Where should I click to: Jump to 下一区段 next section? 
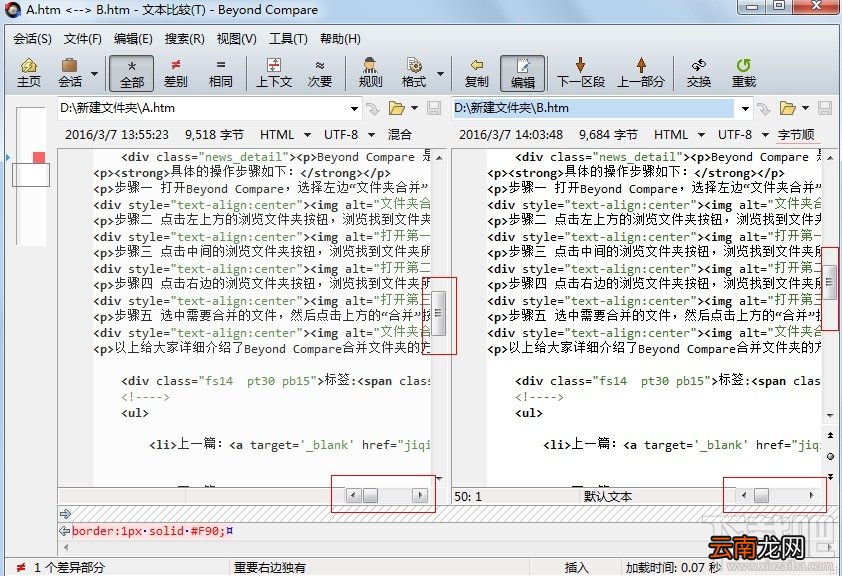coord(580,73)
